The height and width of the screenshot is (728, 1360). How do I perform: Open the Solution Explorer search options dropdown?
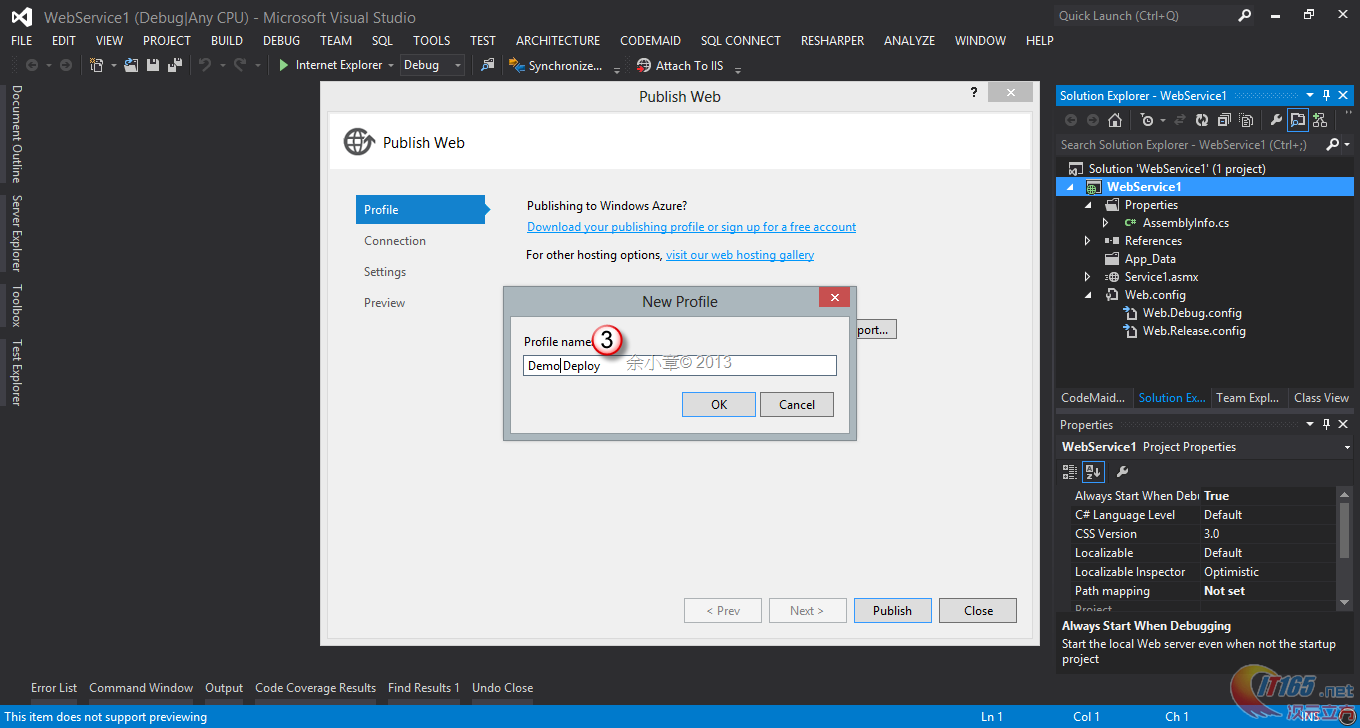pos(1347,146)
